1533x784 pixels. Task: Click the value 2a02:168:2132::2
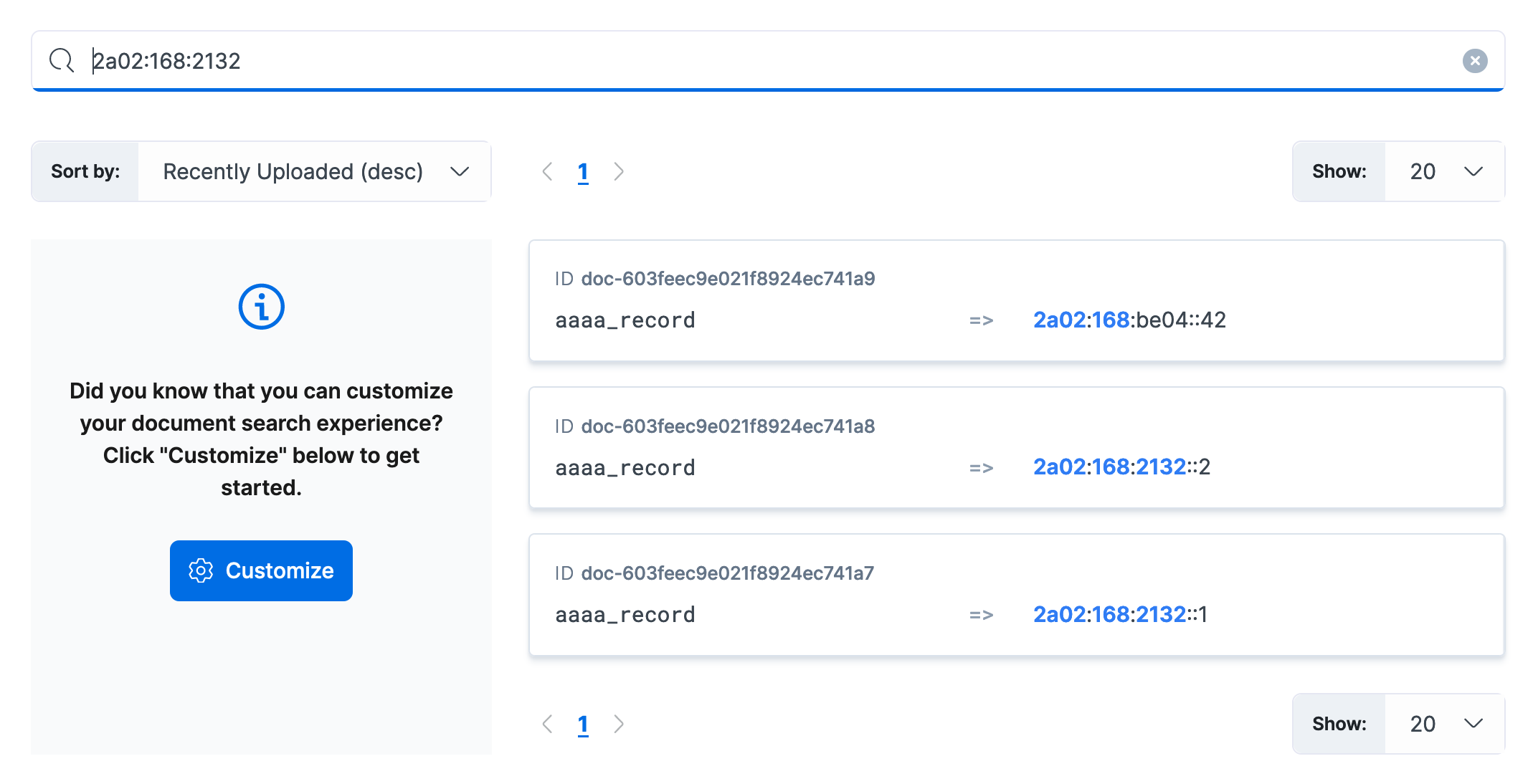[x=1121, y=467]
